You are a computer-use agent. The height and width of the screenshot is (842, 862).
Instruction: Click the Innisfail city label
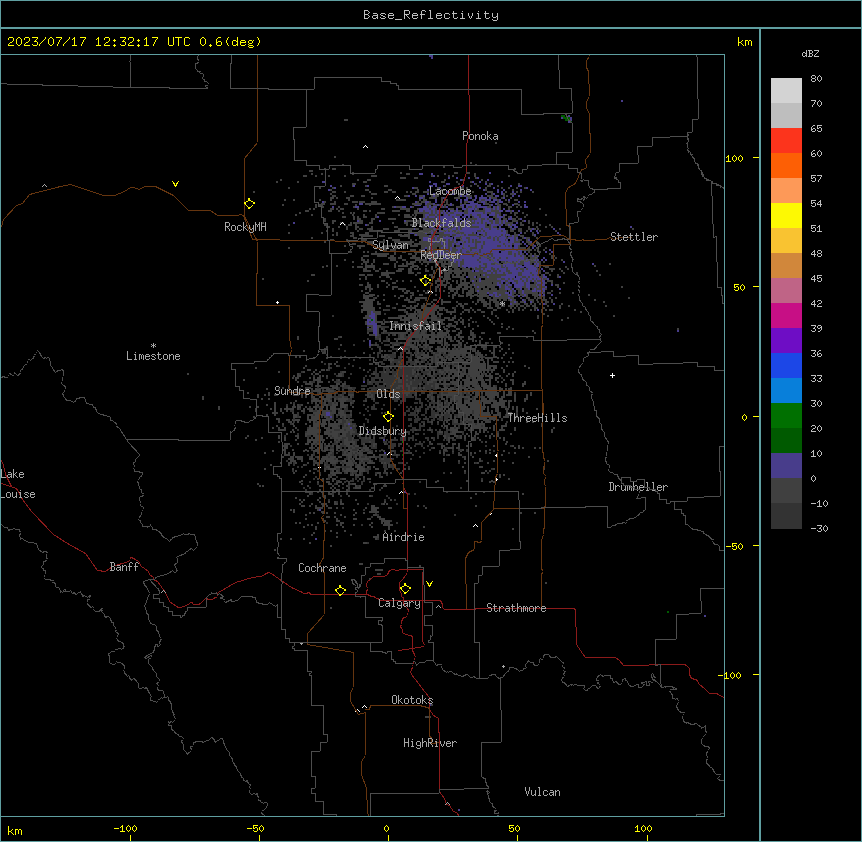(x=415, y=326)
